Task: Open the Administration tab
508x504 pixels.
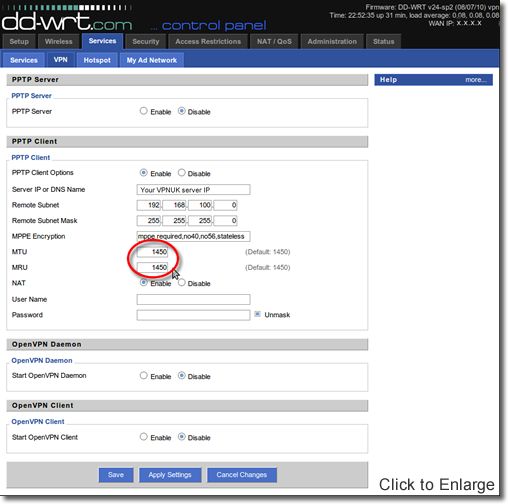Action: tap(332, 41)
